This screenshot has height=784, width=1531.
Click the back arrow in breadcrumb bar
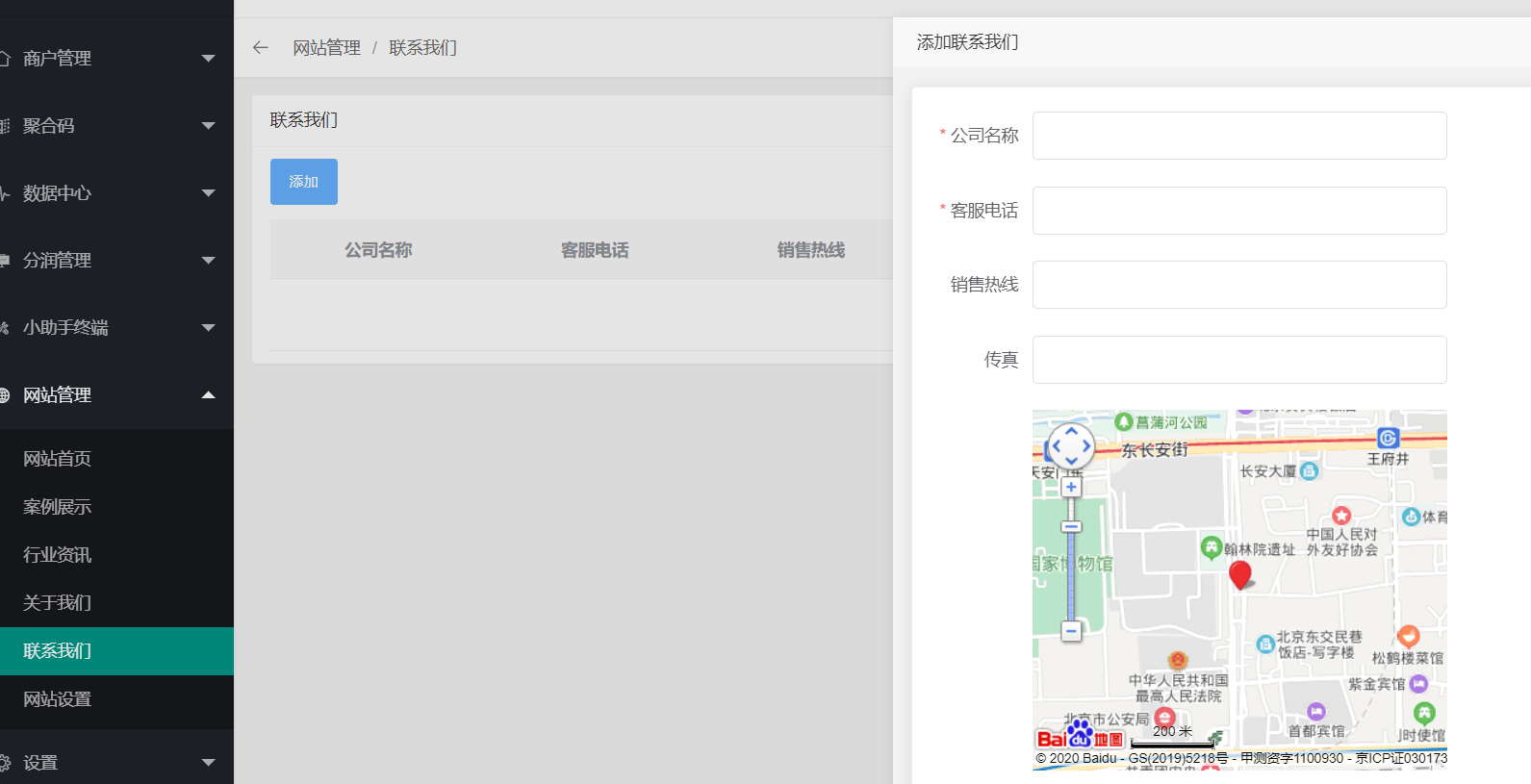(260, 47)
